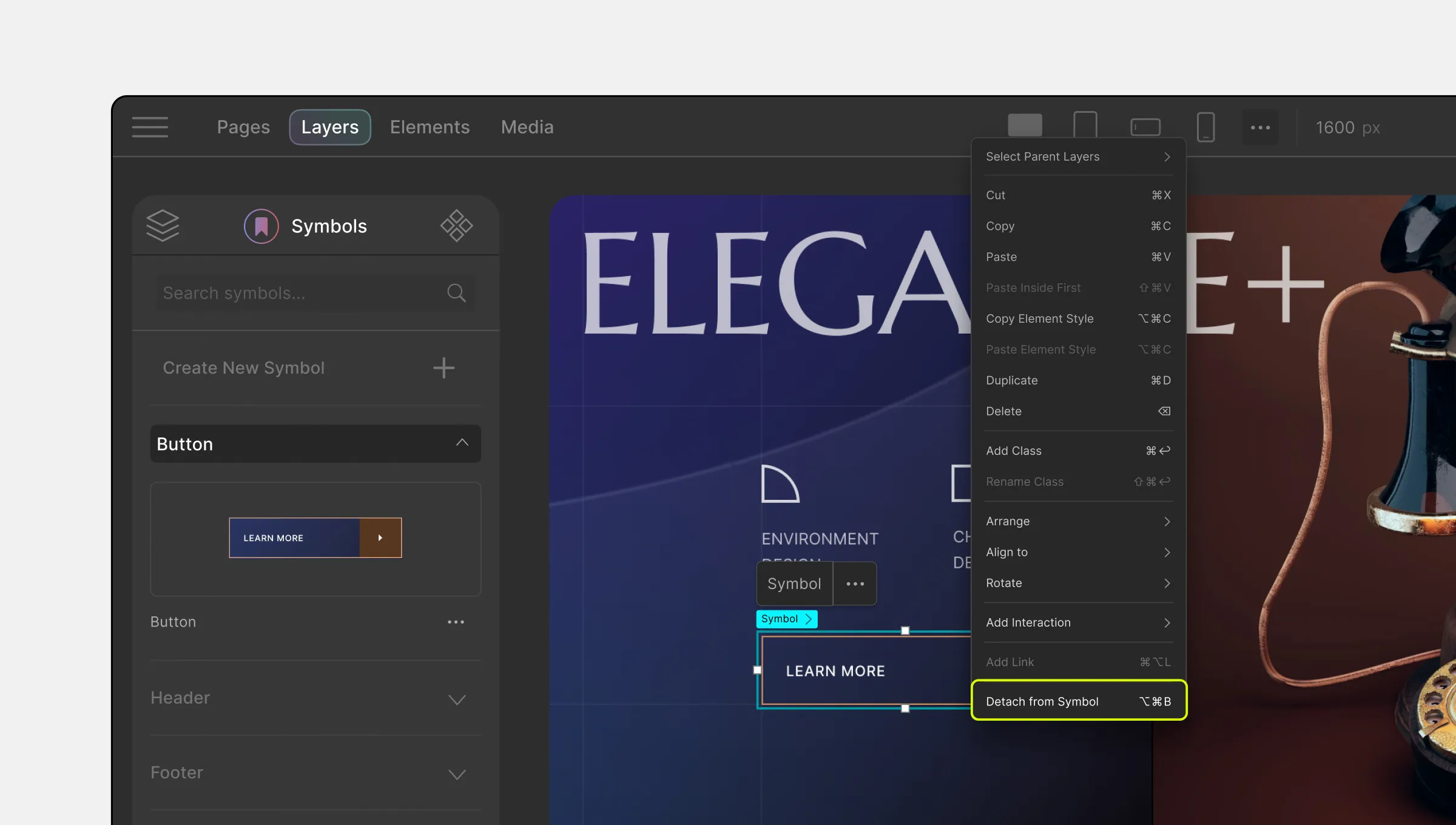Click the Paste Inside First item
This screenshot has height=825, width=1456.
click(x=1078, y=288)
